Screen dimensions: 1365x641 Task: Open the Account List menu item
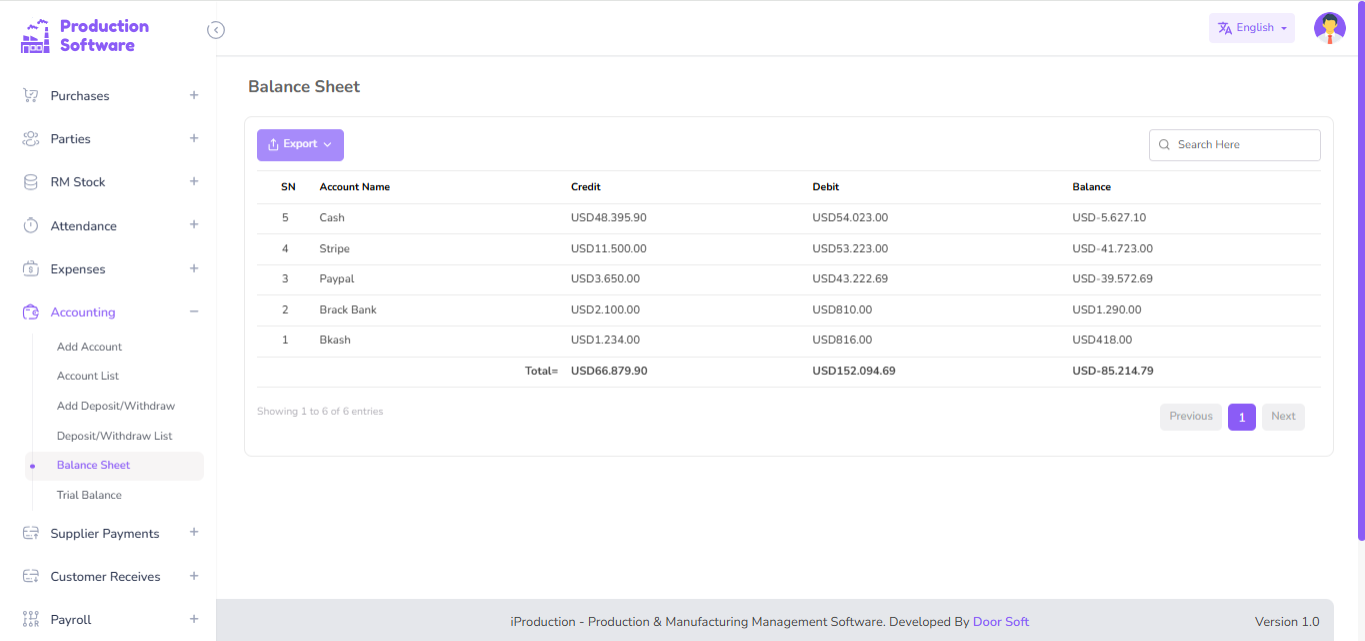(86, 375)
